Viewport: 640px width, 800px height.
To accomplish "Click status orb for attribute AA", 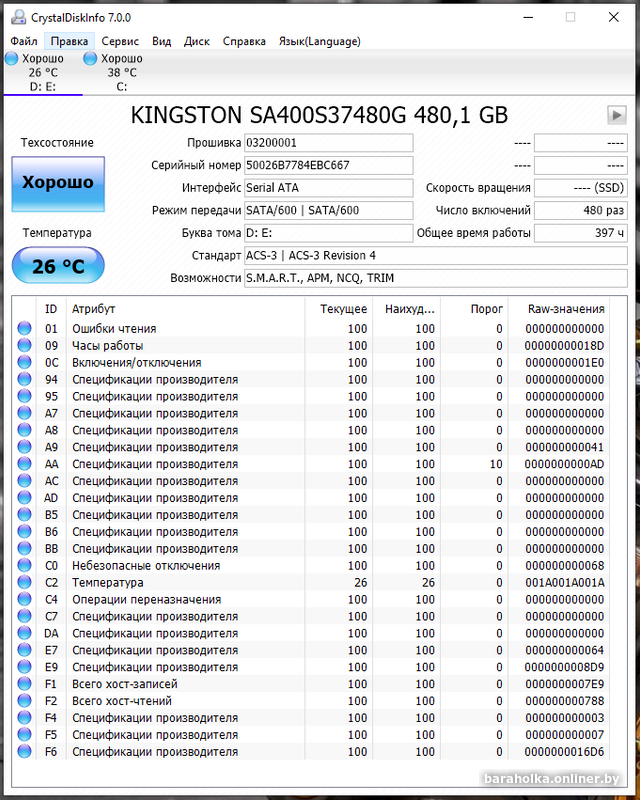I will pos(24,463).
